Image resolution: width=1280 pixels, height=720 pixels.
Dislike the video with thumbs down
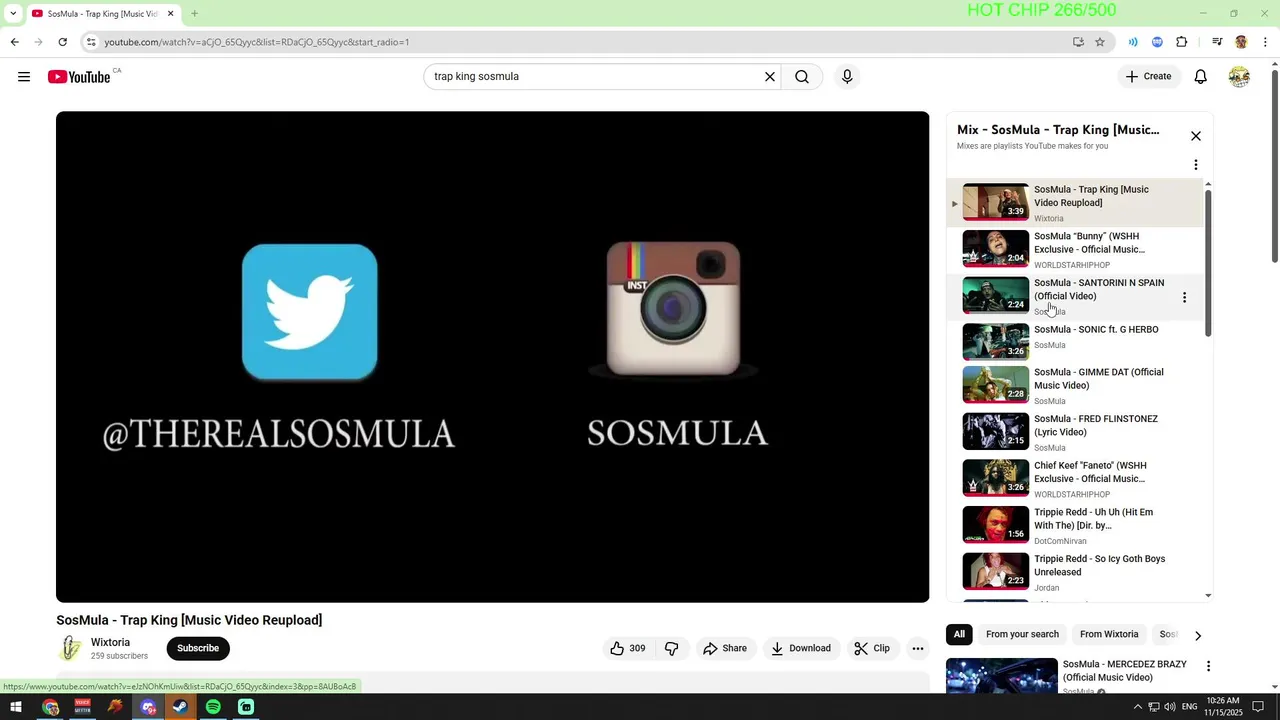pyautogui.click(x=672, y=648)
